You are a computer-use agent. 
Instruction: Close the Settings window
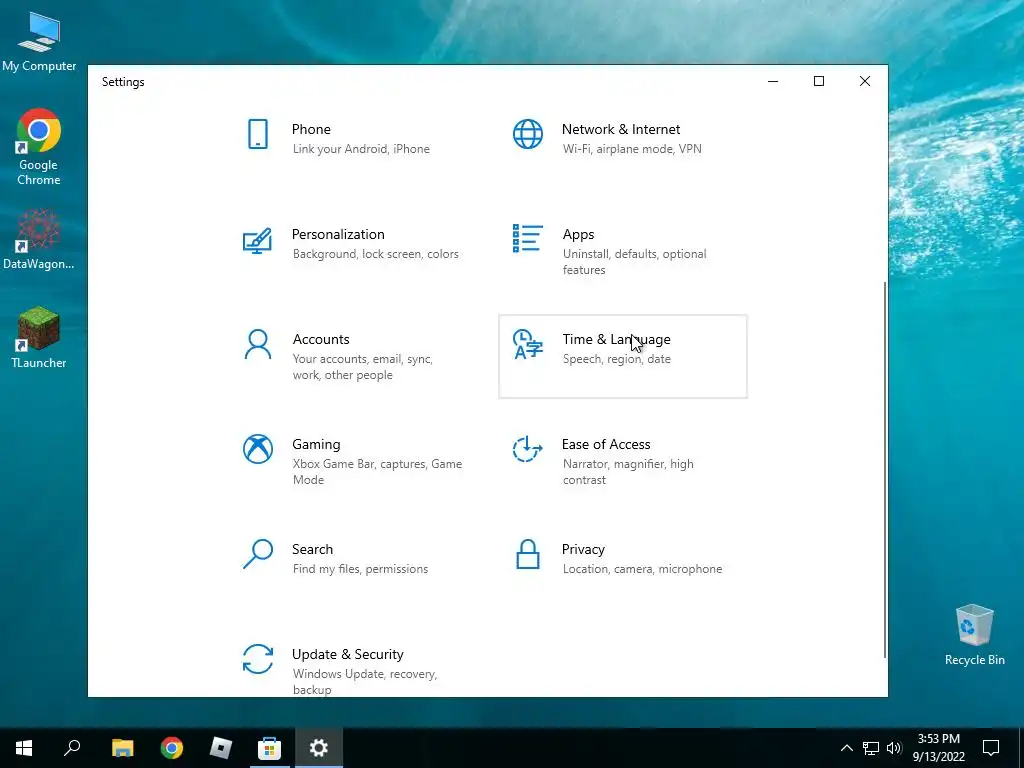tap(865, 81)
